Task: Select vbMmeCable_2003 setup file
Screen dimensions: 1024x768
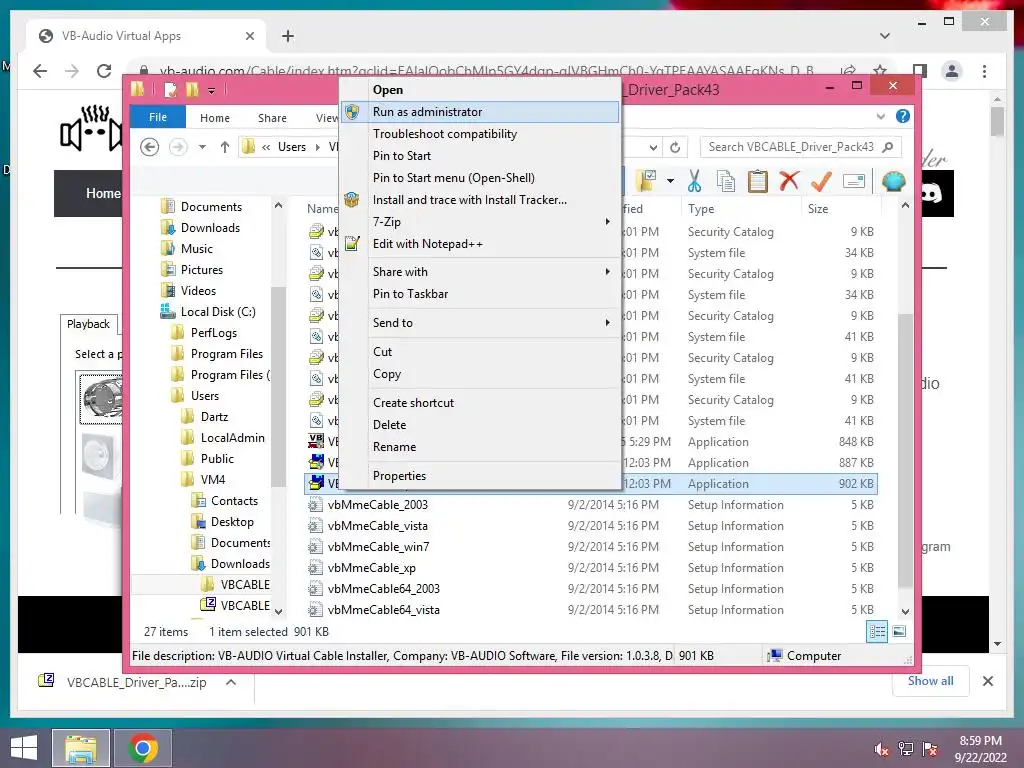Action: (x=377, y=504)
